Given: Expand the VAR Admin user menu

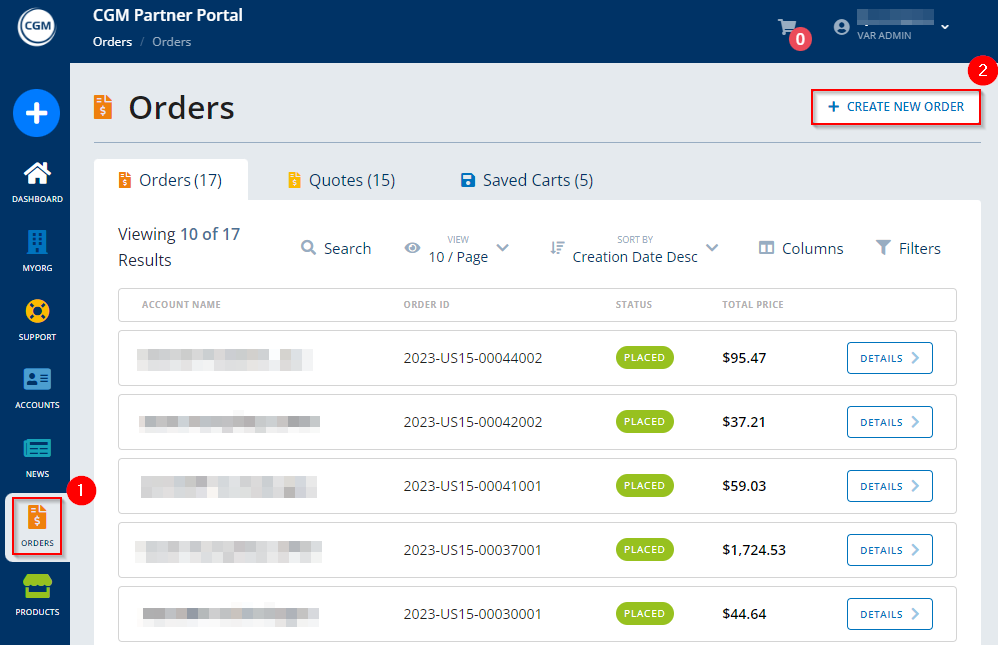Looking at the screenshot, I should click(892, 27).
